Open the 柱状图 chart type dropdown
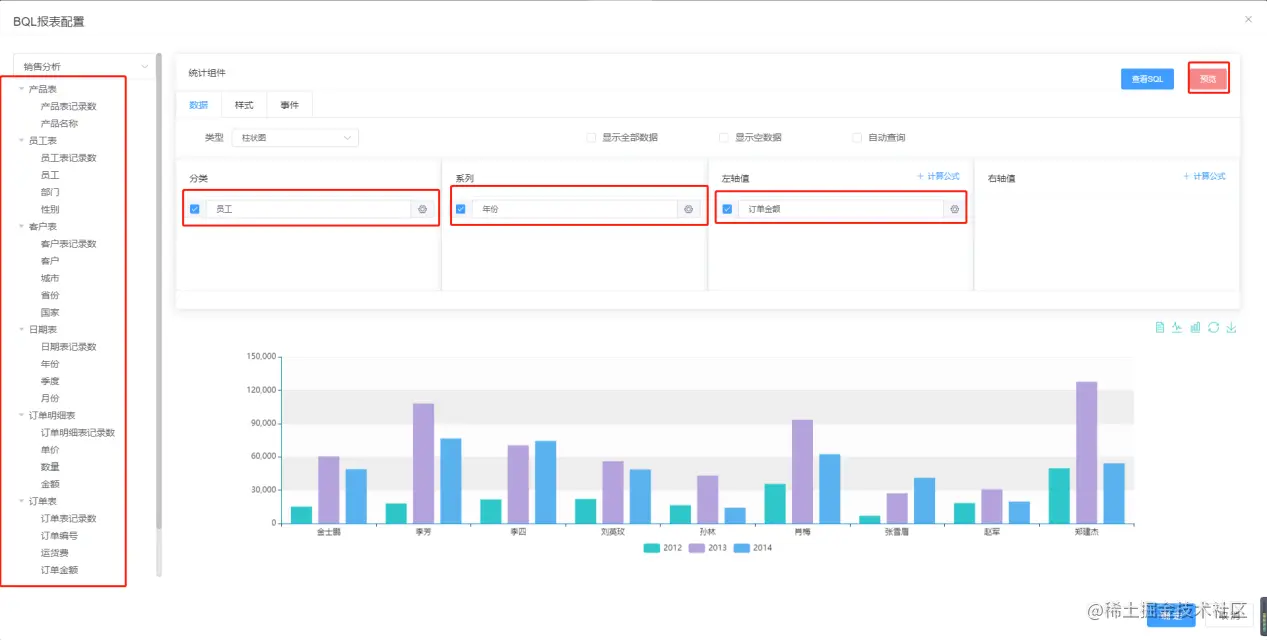 (295, 138)
